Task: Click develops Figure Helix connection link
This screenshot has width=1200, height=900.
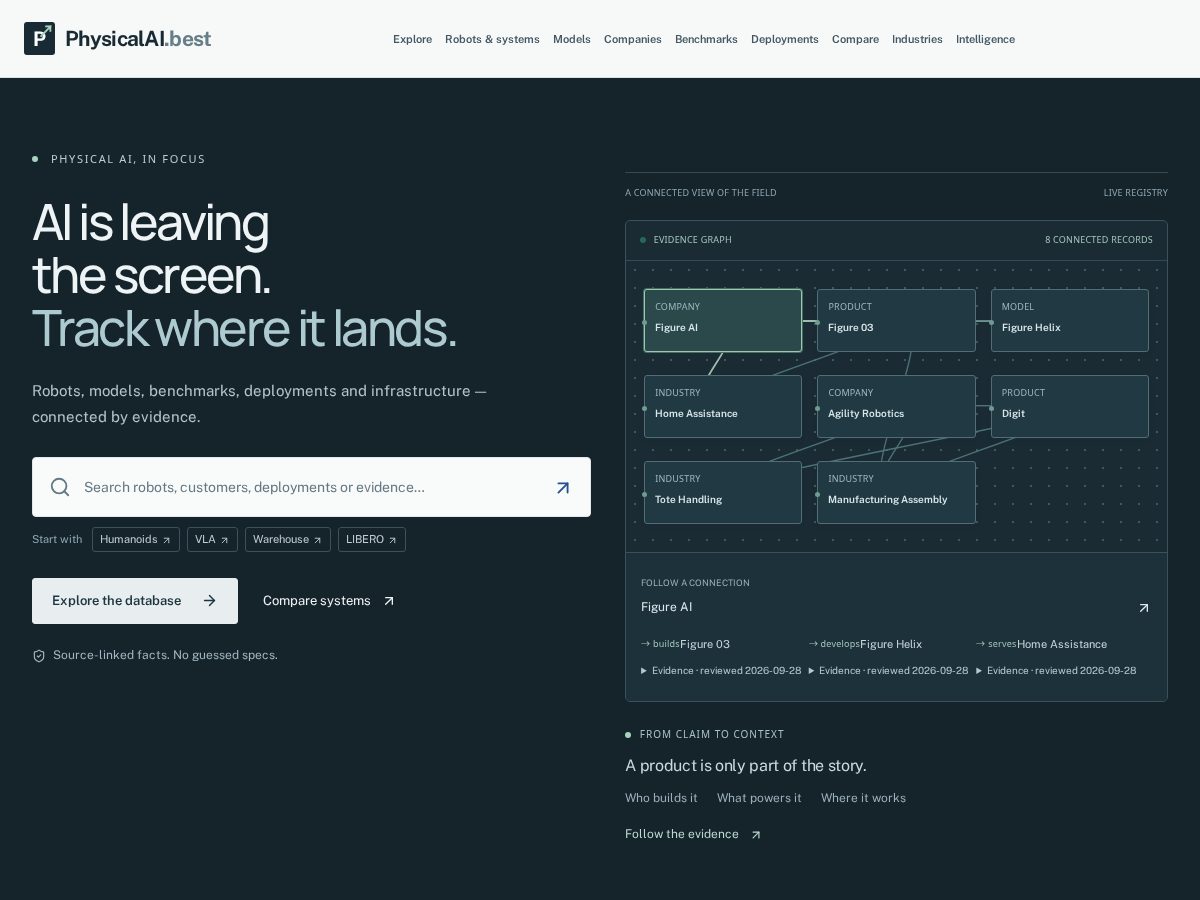Action: pos(866,644)
